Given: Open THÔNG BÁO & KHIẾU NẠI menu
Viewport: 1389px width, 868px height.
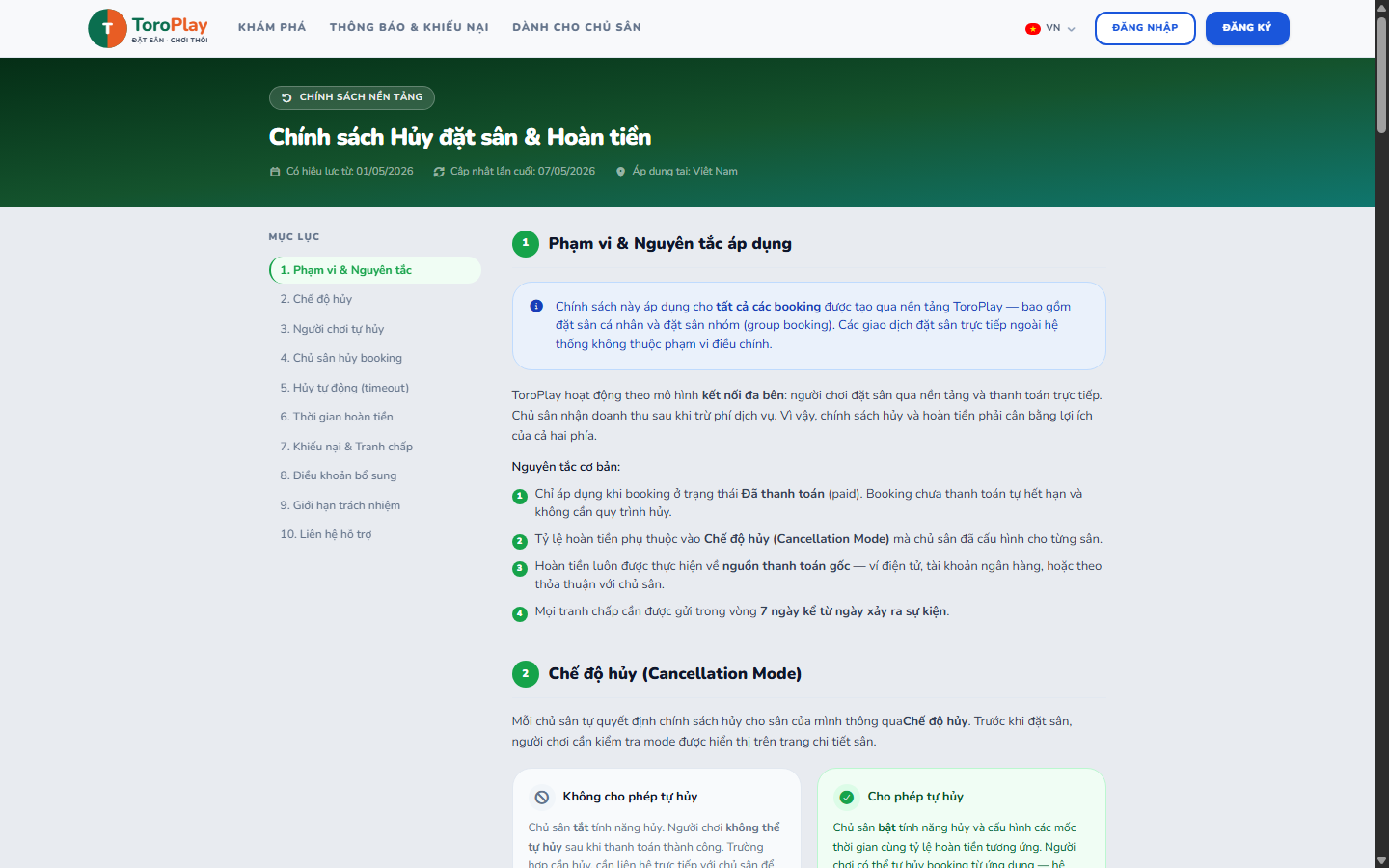Looking at the screenshot, I should 409,27.
